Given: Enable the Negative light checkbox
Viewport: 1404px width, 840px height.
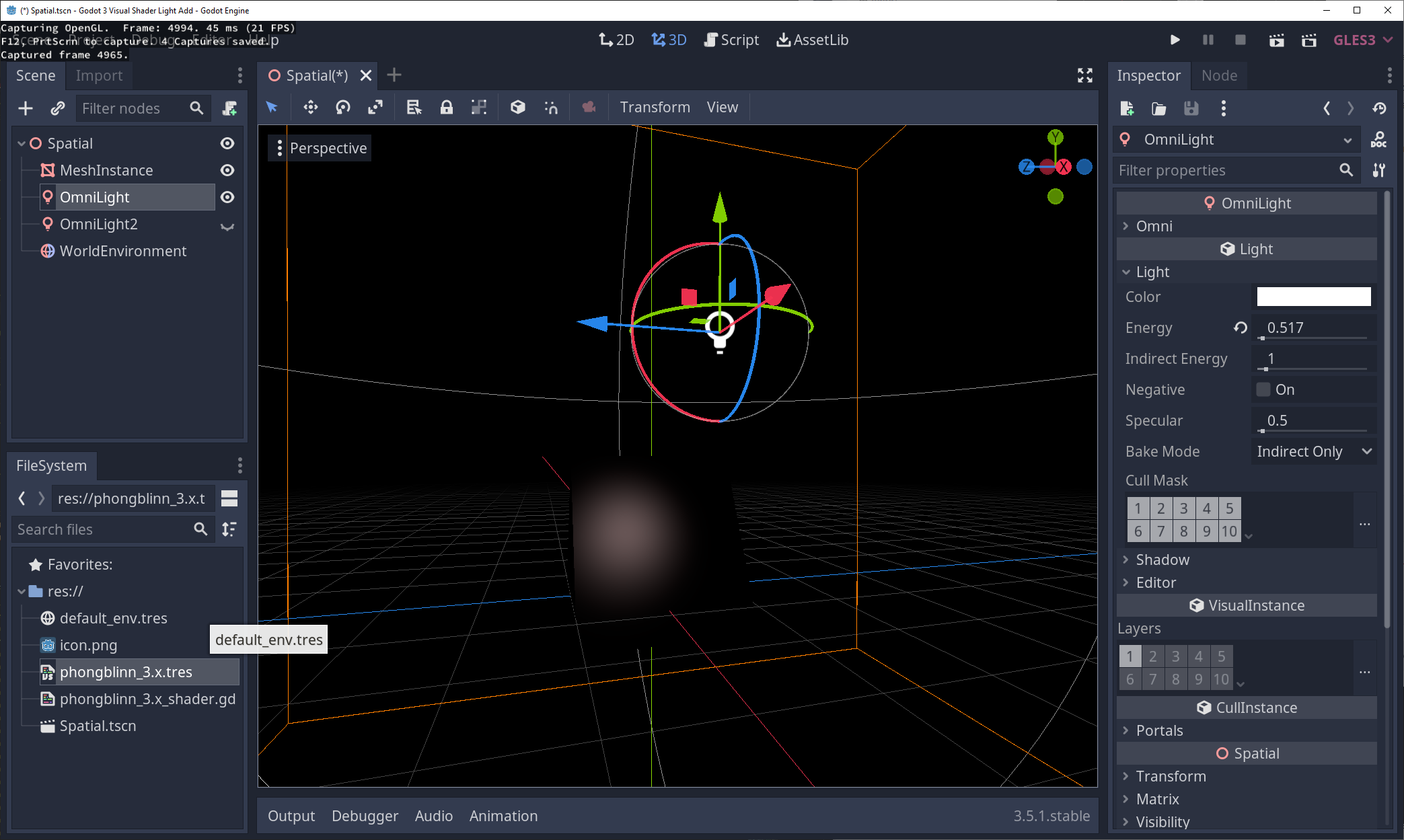Looking at the screenshot, I should [1263, 389].
